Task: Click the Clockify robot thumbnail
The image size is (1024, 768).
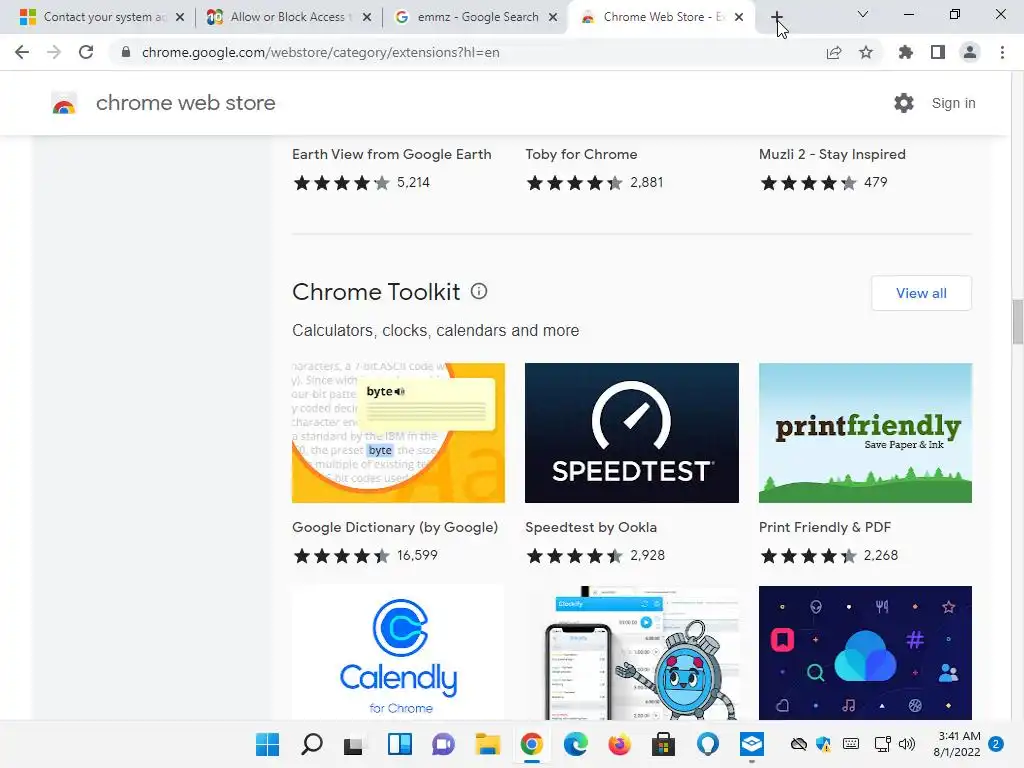Action: pos(632,653)
